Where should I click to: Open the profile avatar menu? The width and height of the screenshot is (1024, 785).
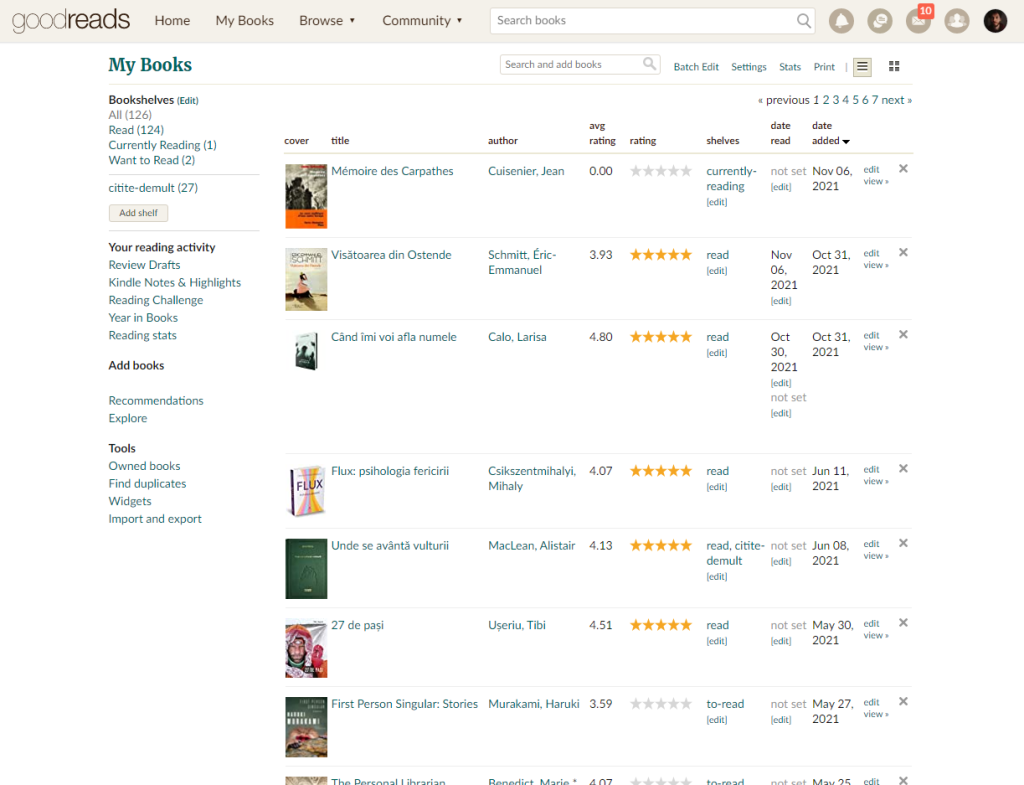(x=995, y=22)
